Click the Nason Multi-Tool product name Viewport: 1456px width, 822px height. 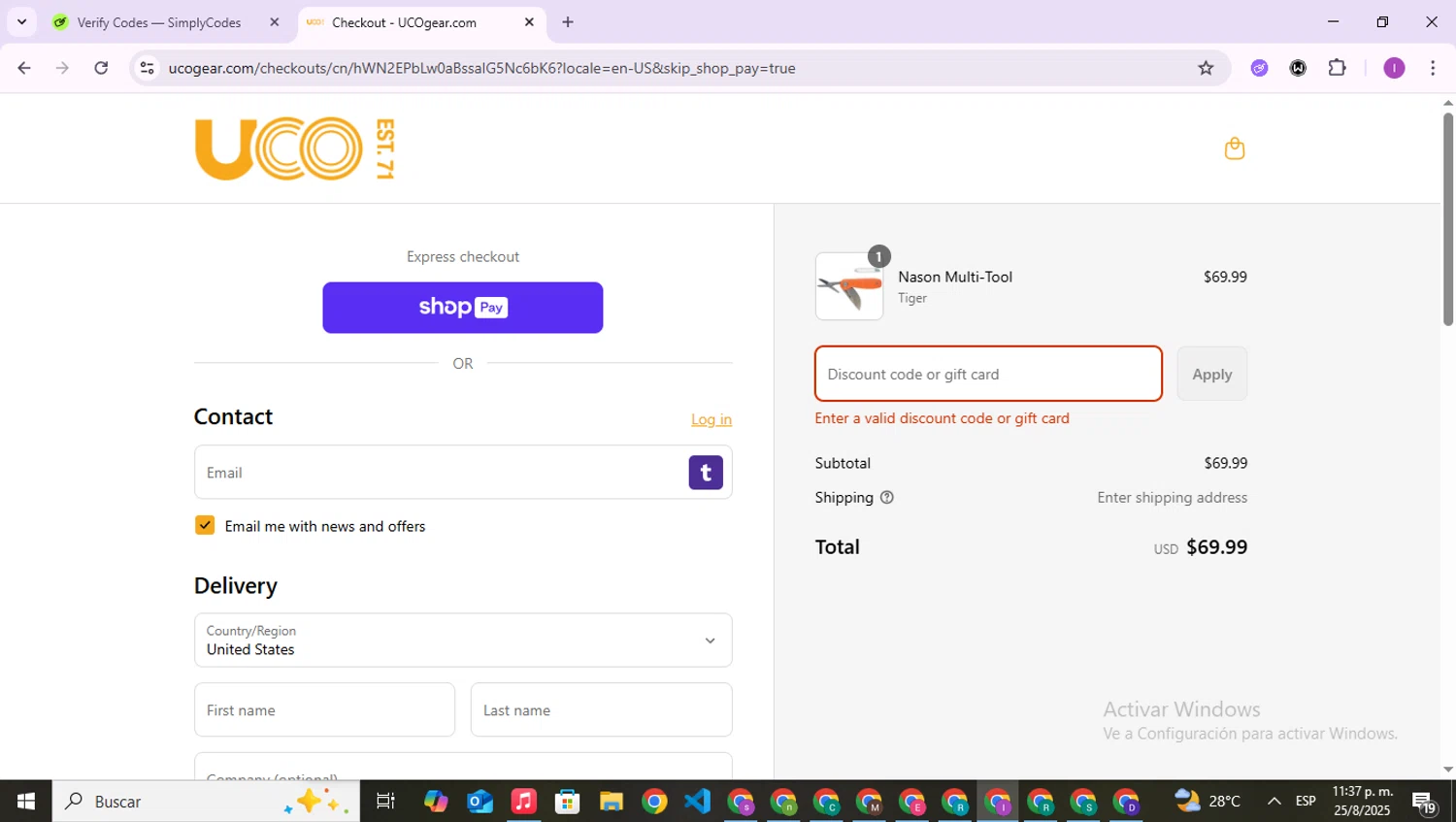coord(955,277)
